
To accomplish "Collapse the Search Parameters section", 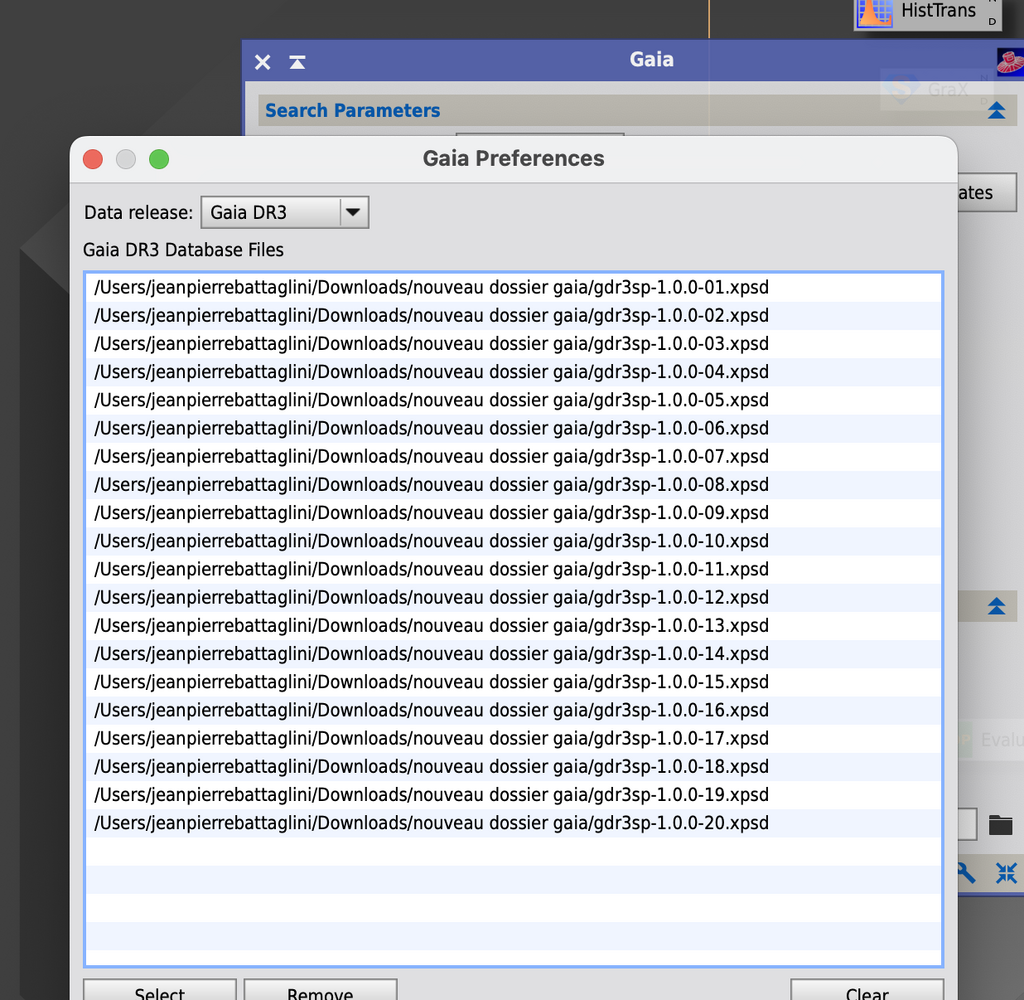I will tap(996, 110).
